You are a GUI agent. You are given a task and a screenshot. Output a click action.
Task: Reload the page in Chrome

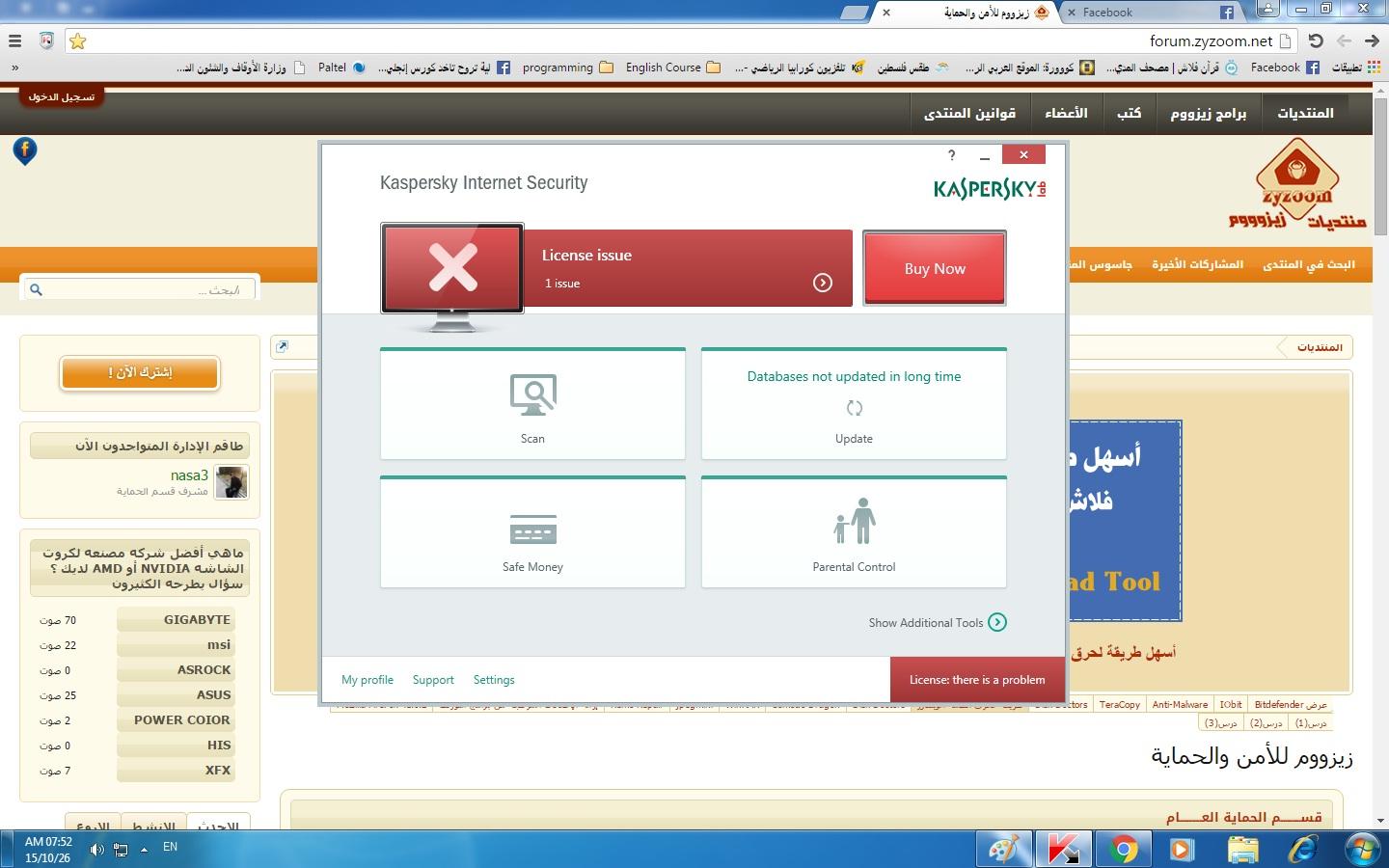1316,41
